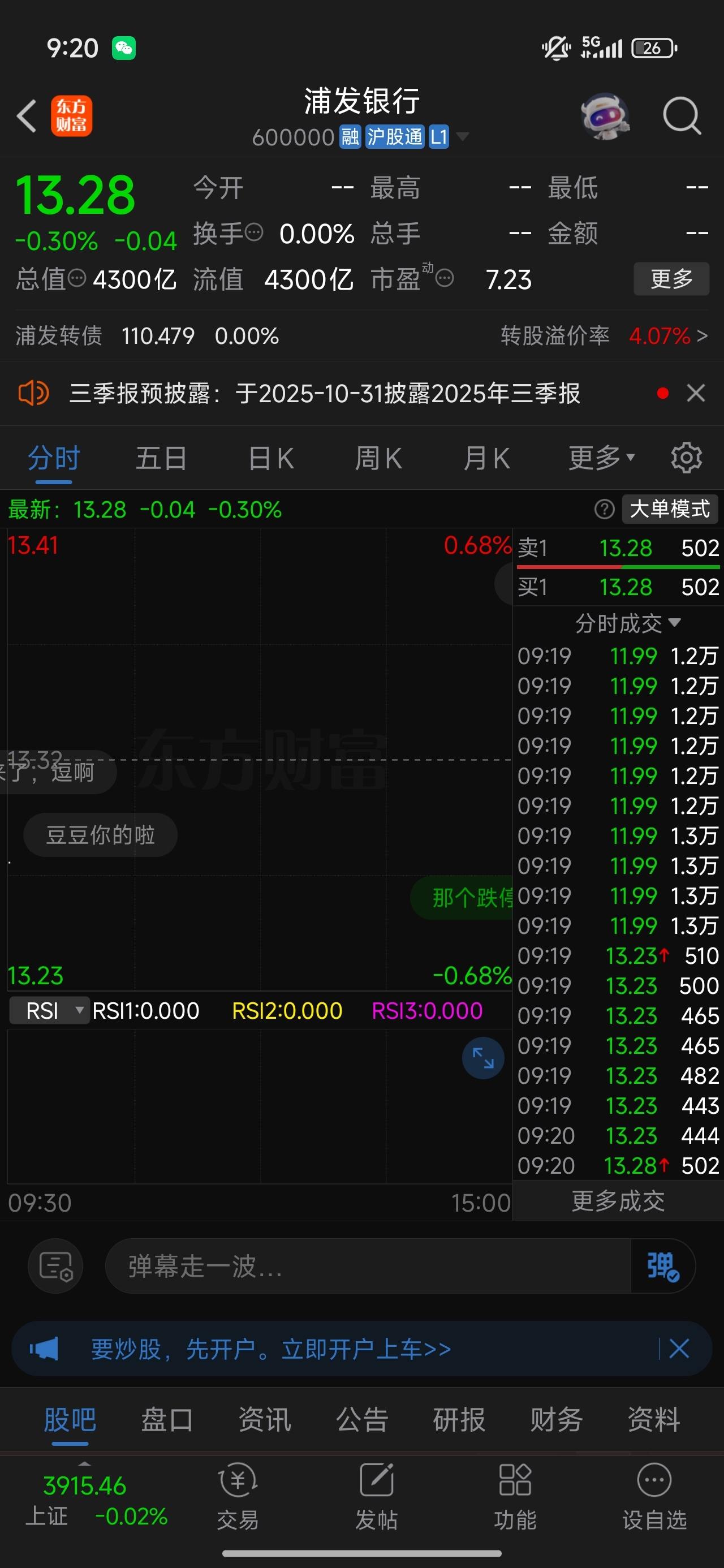The image size is (724, 1568).
Task: Open 转股溢价率 details arrow
Action: click(702, 335)
